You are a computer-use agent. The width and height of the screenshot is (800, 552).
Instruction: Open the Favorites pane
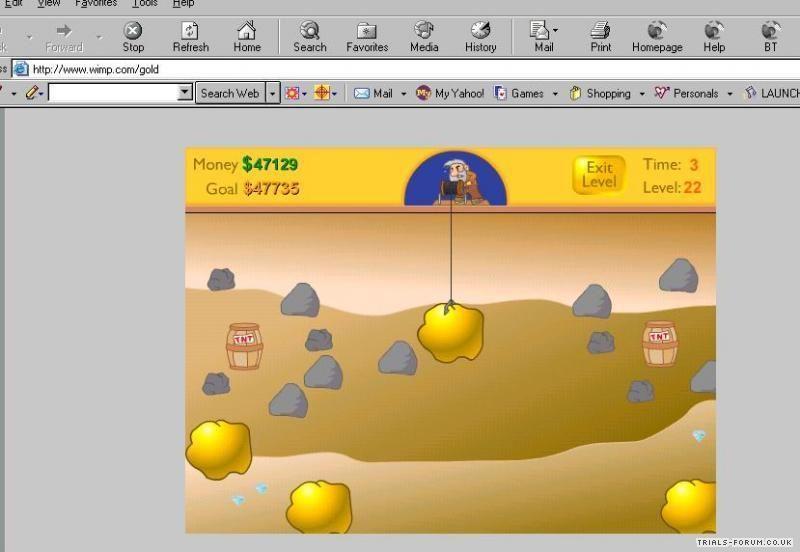pyautogui.click(x=367, y=37)
